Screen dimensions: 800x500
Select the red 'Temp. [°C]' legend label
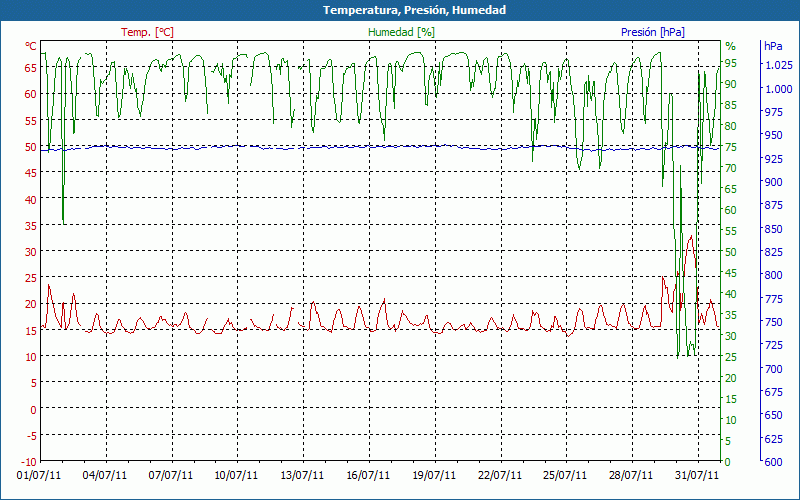(x=147, y=32)
